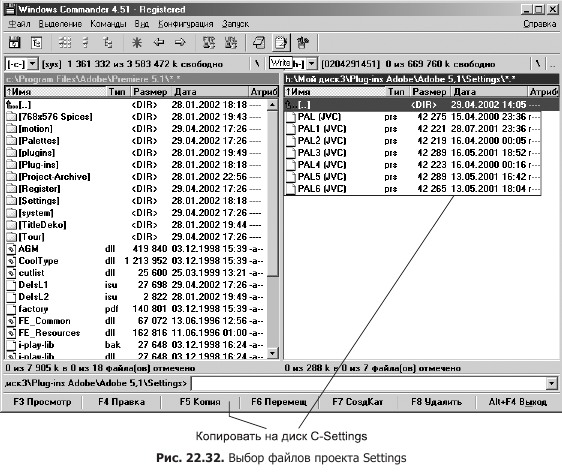Sort left panel by Размер column header

[x=151, y=92]
